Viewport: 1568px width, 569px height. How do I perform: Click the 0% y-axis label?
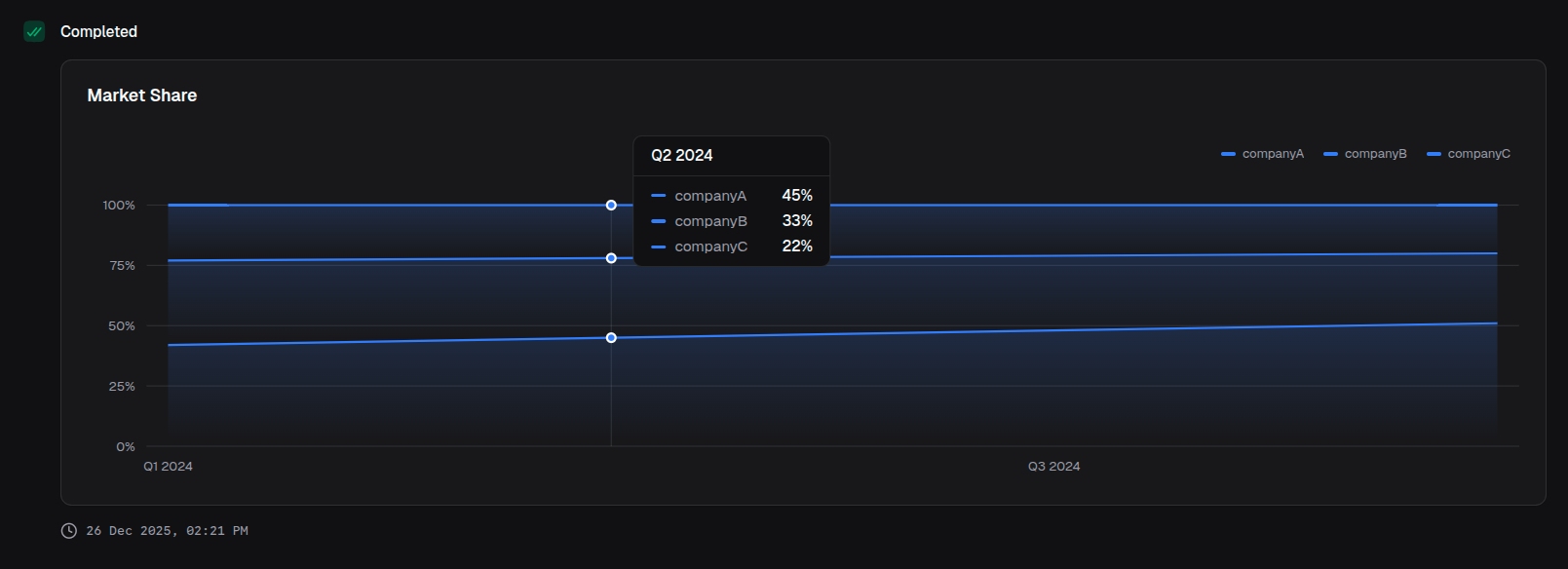(126, 447)
